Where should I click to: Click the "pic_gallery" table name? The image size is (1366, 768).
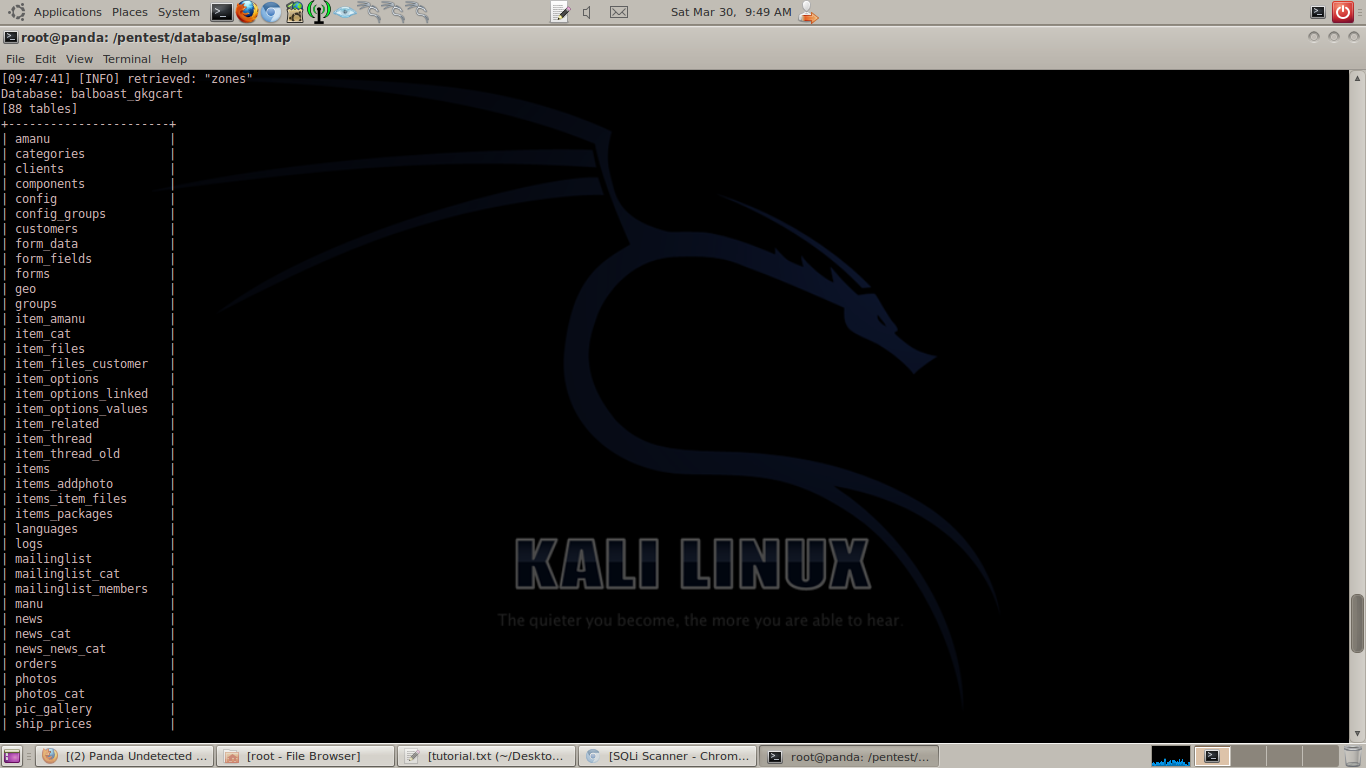click(x=53, y=709)
